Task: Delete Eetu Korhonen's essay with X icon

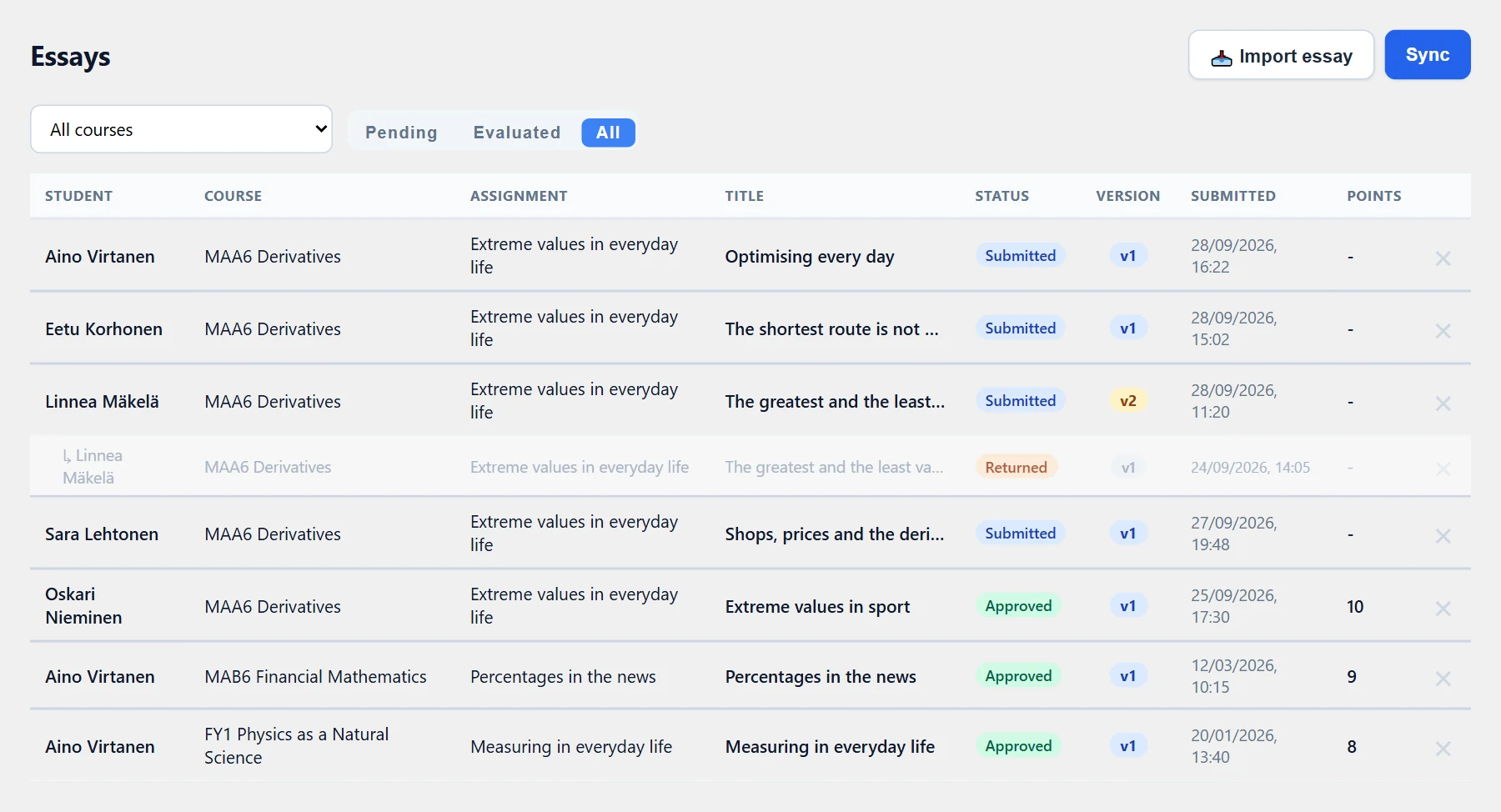Action: click(x=1443, y=331)
